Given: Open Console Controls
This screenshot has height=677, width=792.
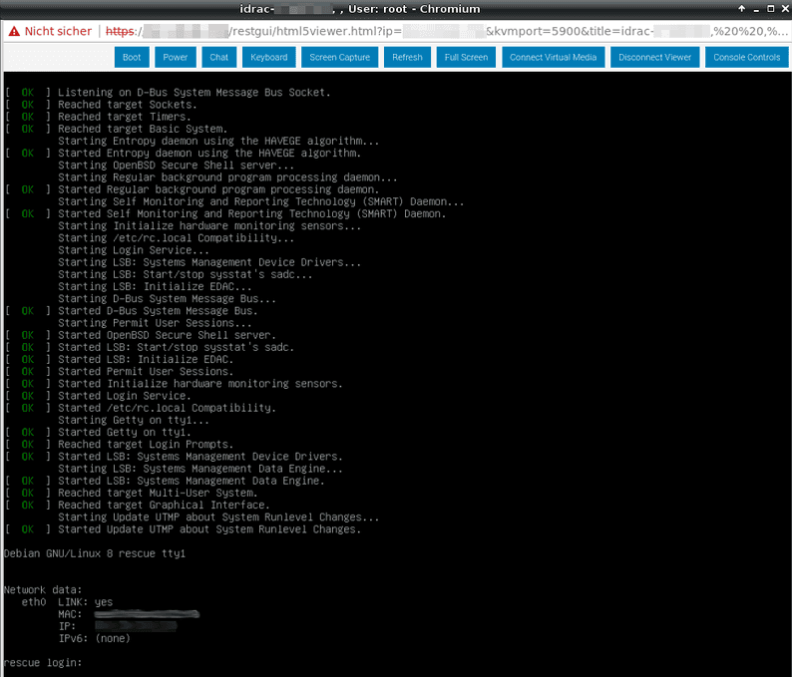Looking at the screenshot, I should [x=746, y=57].
